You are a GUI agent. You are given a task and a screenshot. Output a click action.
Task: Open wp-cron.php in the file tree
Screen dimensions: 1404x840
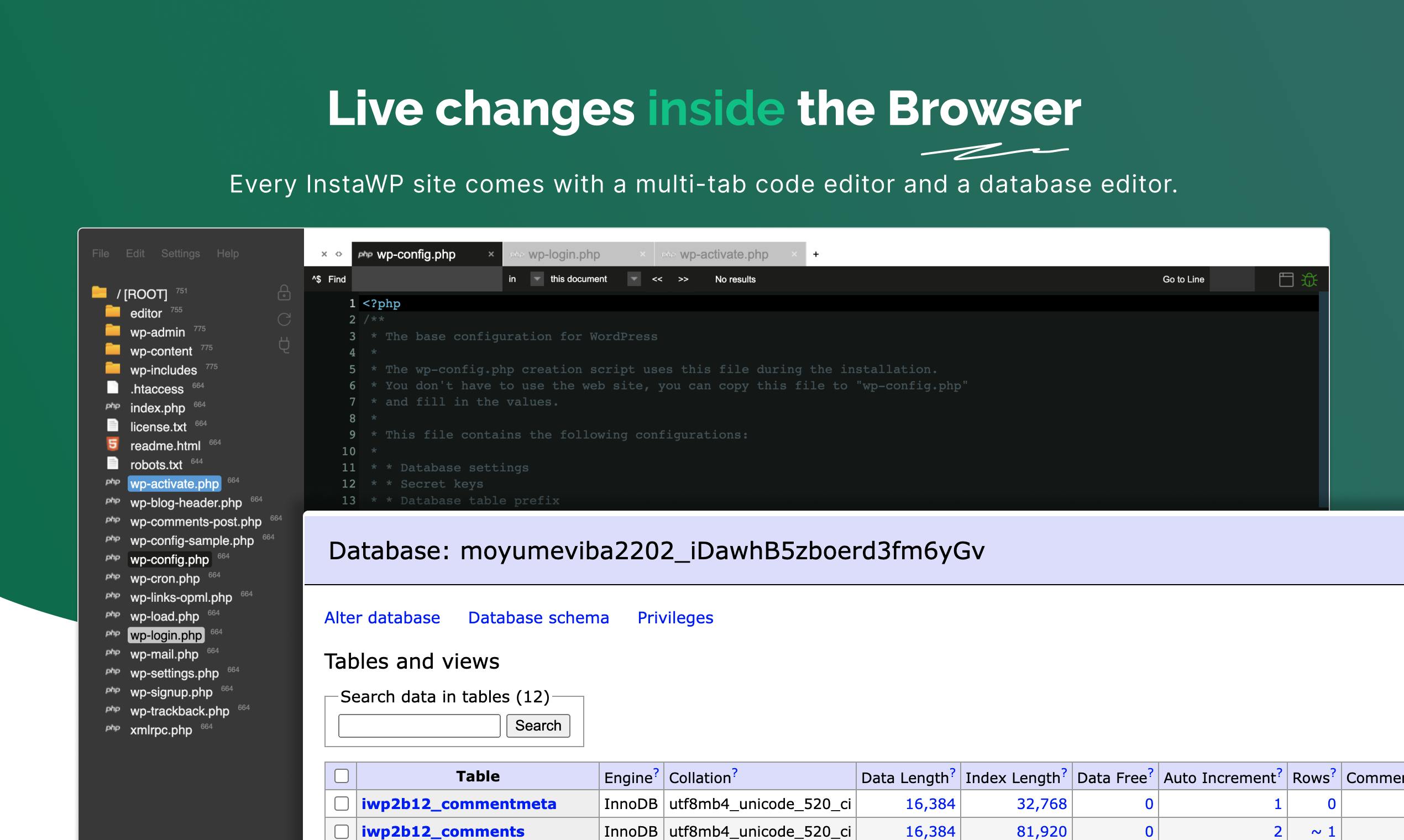click(165, 579)
